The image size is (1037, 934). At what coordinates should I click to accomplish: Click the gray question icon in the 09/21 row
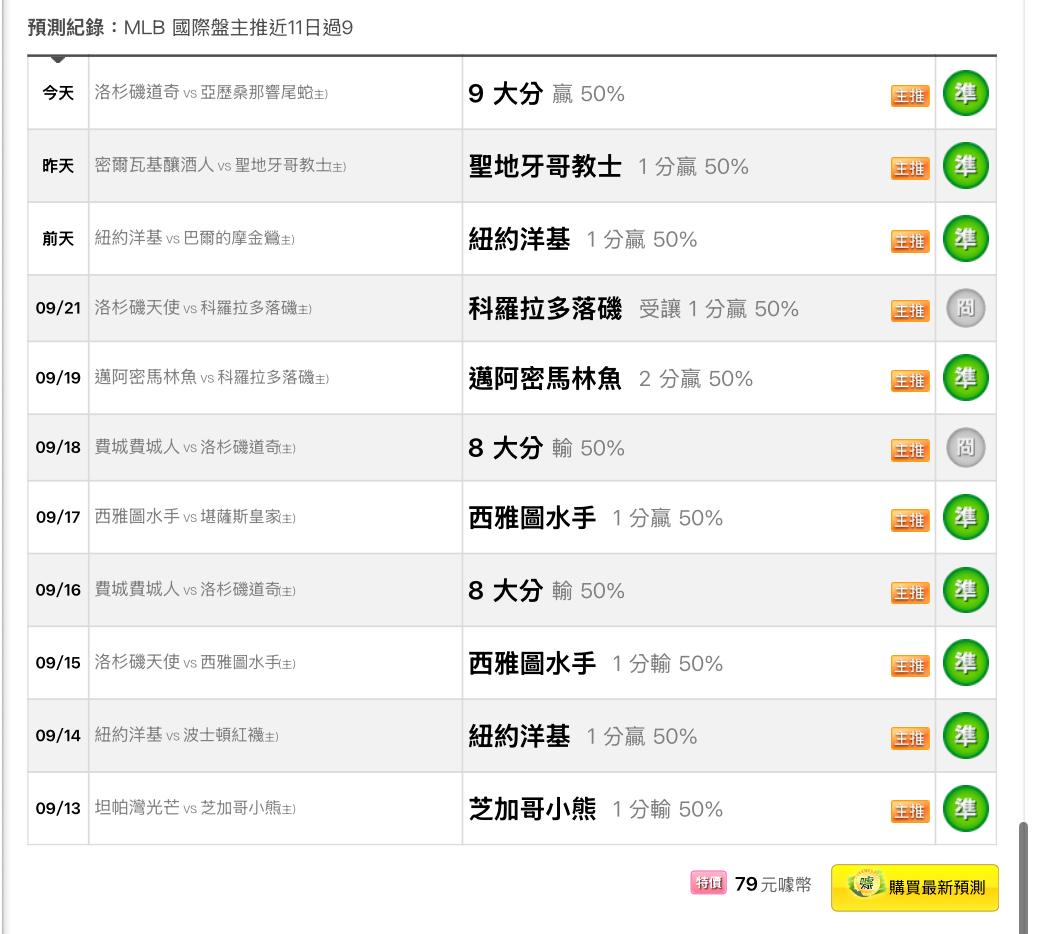(966, 308)
